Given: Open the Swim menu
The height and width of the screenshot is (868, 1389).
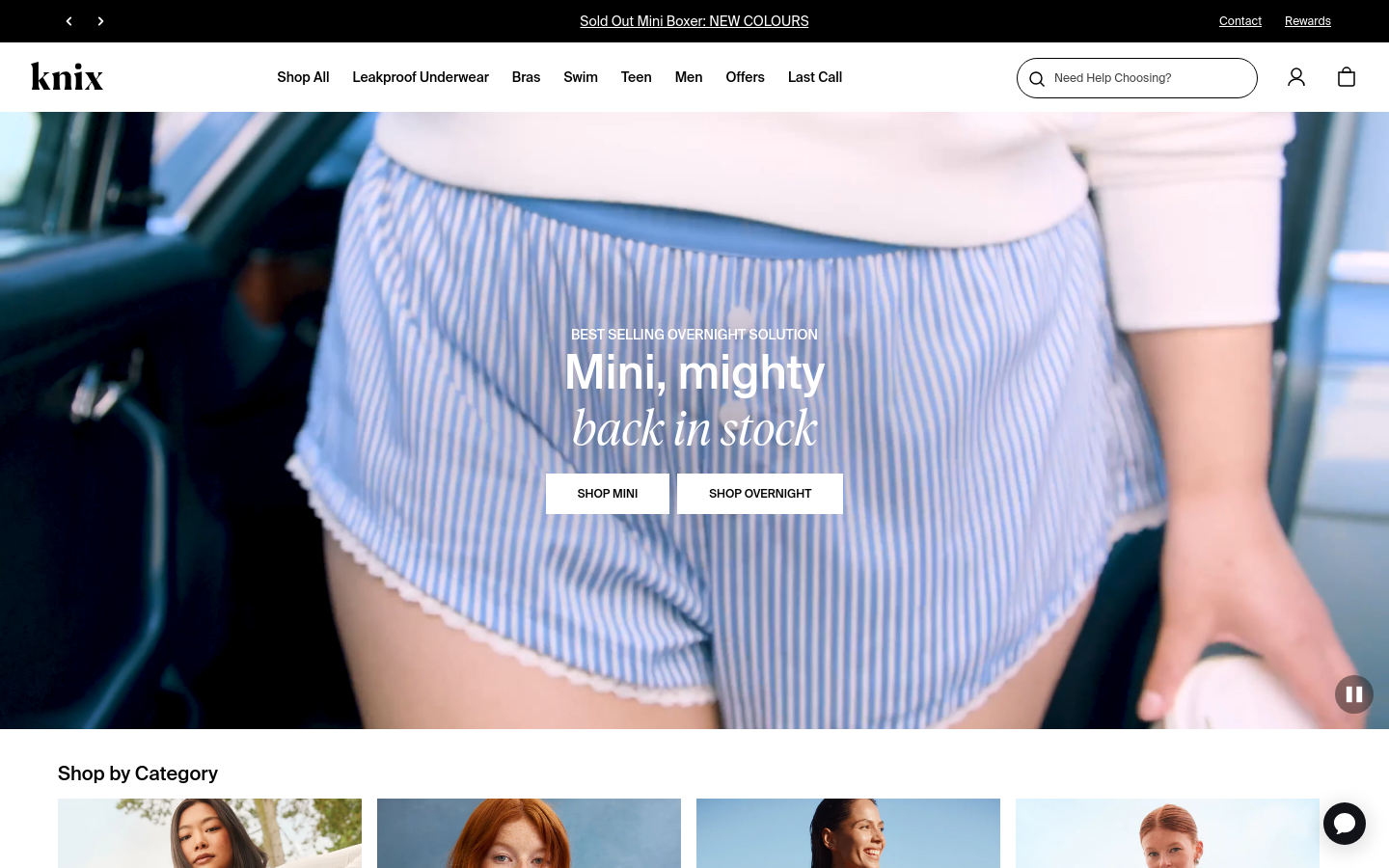Looking at the screenshot, I should [581, 77].
